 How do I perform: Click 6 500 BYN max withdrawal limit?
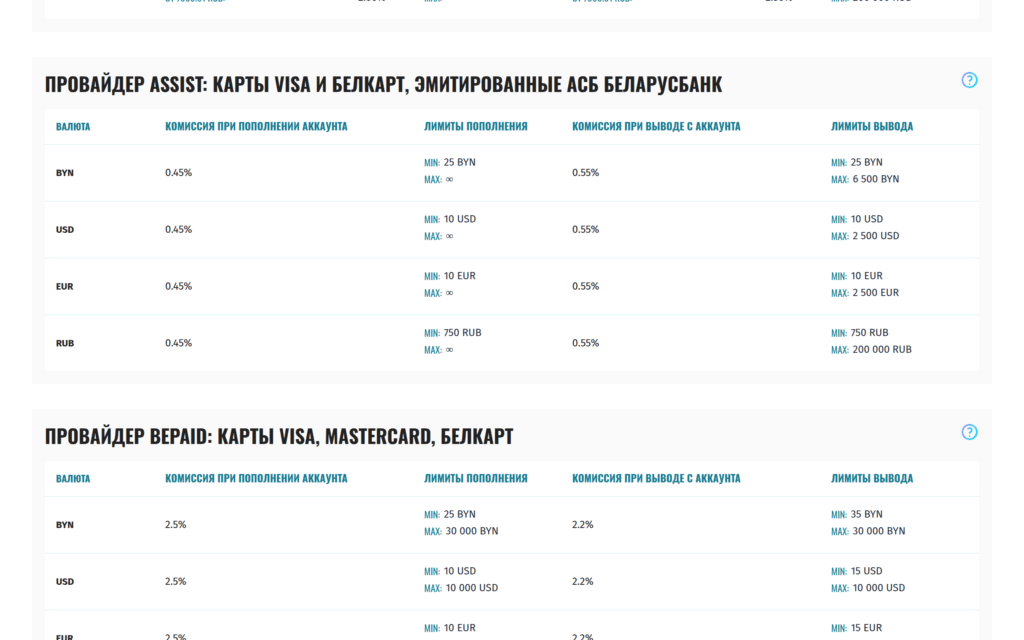pos(876,179)
